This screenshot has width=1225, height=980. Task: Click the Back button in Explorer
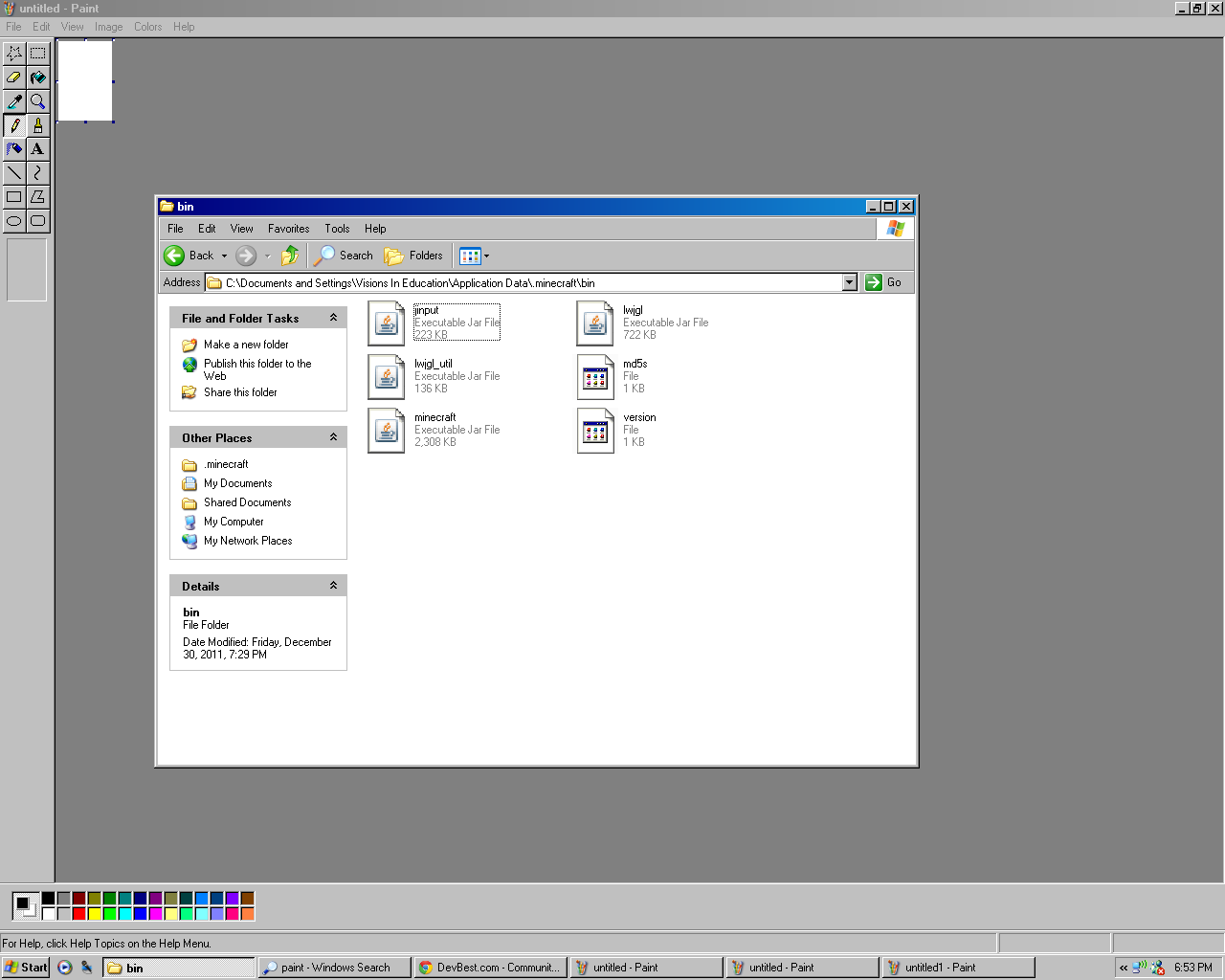[x=189, y=256]
